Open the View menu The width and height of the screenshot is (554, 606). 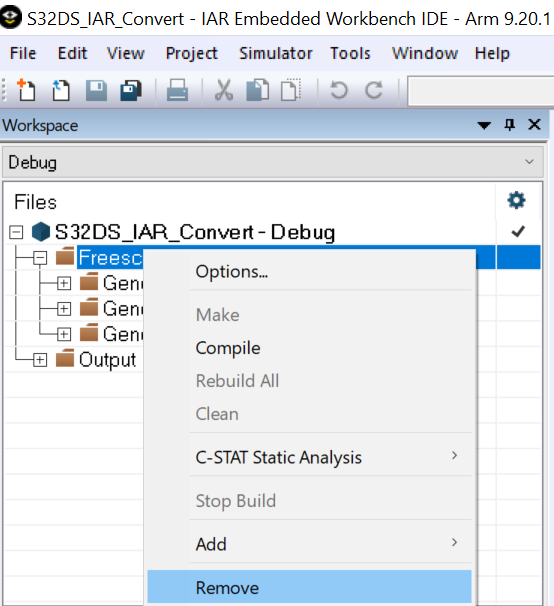click(126, 53)
